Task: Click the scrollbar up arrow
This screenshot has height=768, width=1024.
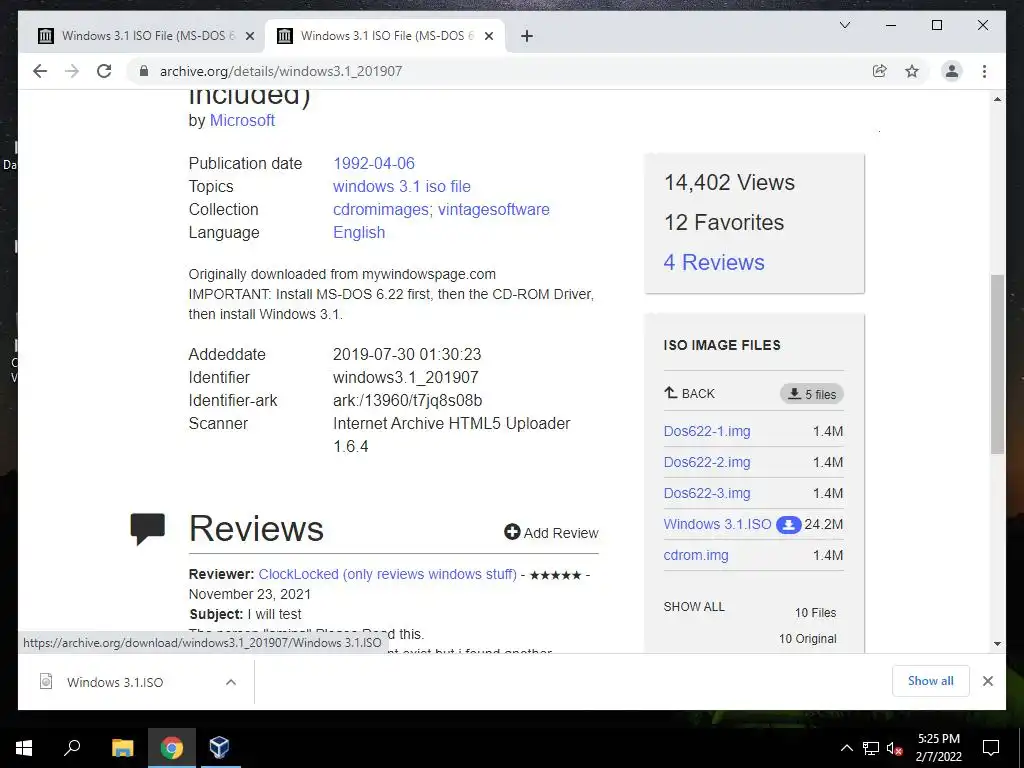Action: [x=997, y=99]
